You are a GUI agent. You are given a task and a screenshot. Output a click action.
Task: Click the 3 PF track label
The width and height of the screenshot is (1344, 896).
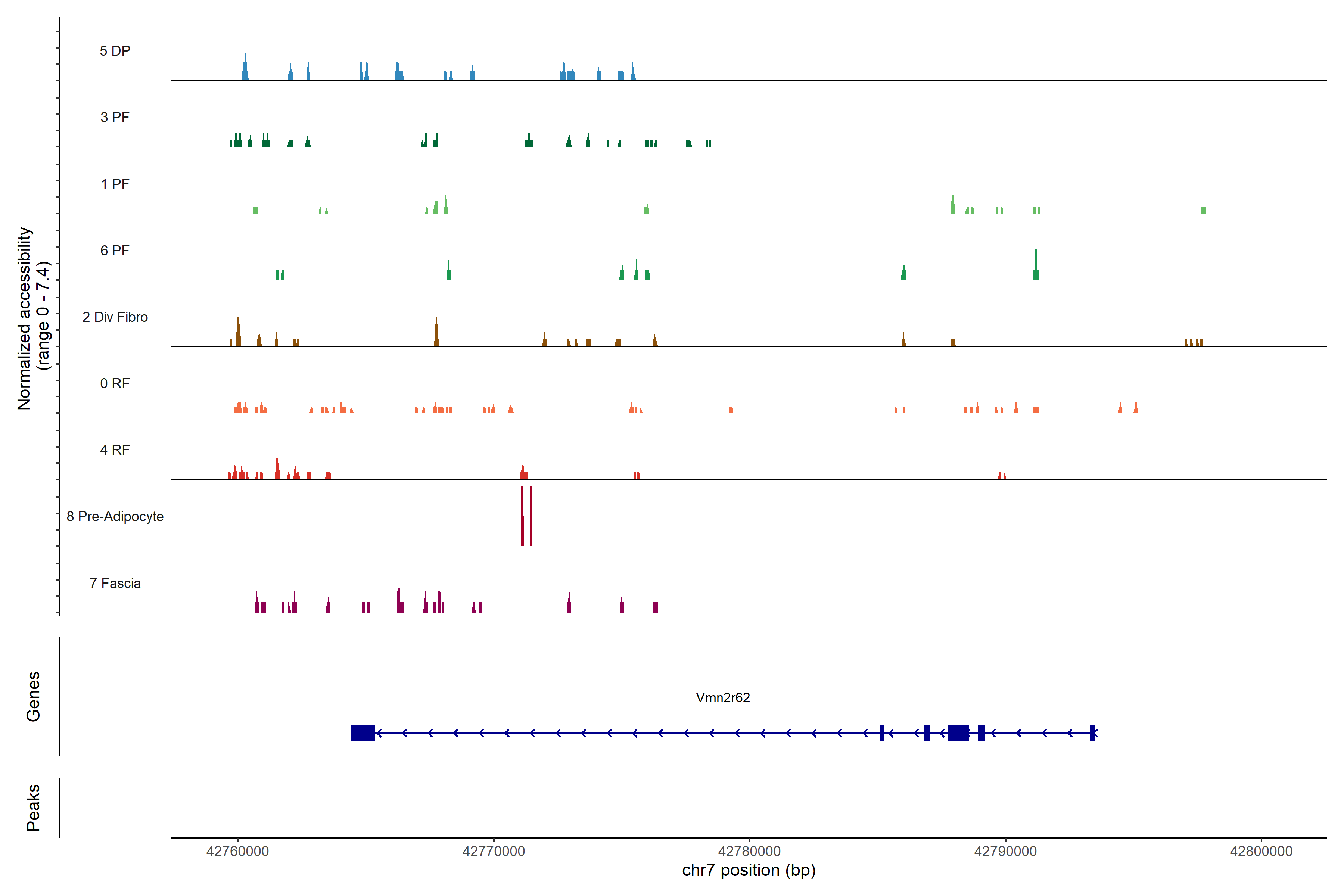coord(115,117)
